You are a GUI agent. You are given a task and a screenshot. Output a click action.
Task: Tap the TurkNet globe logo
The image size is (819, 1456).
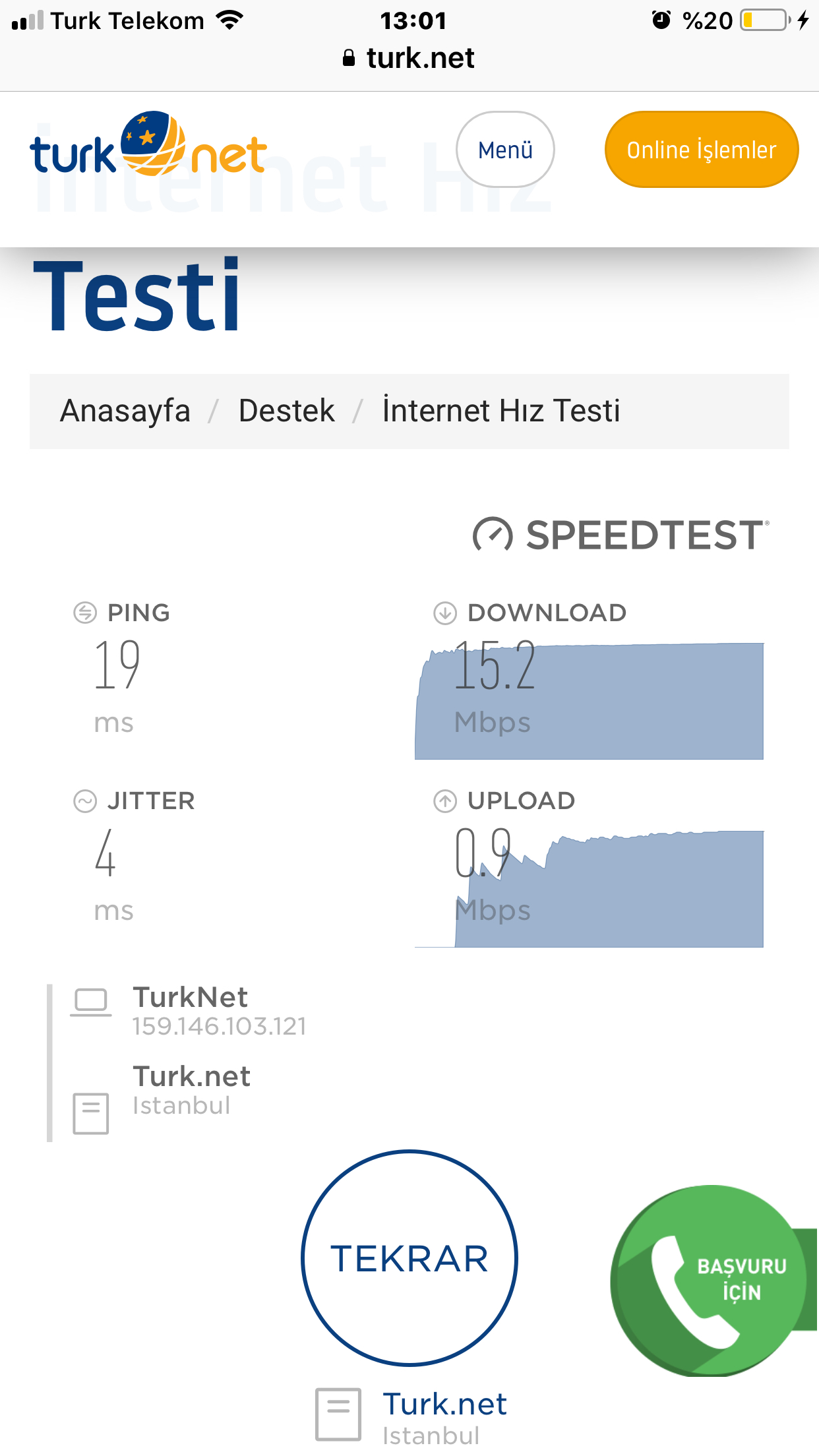pos(148,144)
